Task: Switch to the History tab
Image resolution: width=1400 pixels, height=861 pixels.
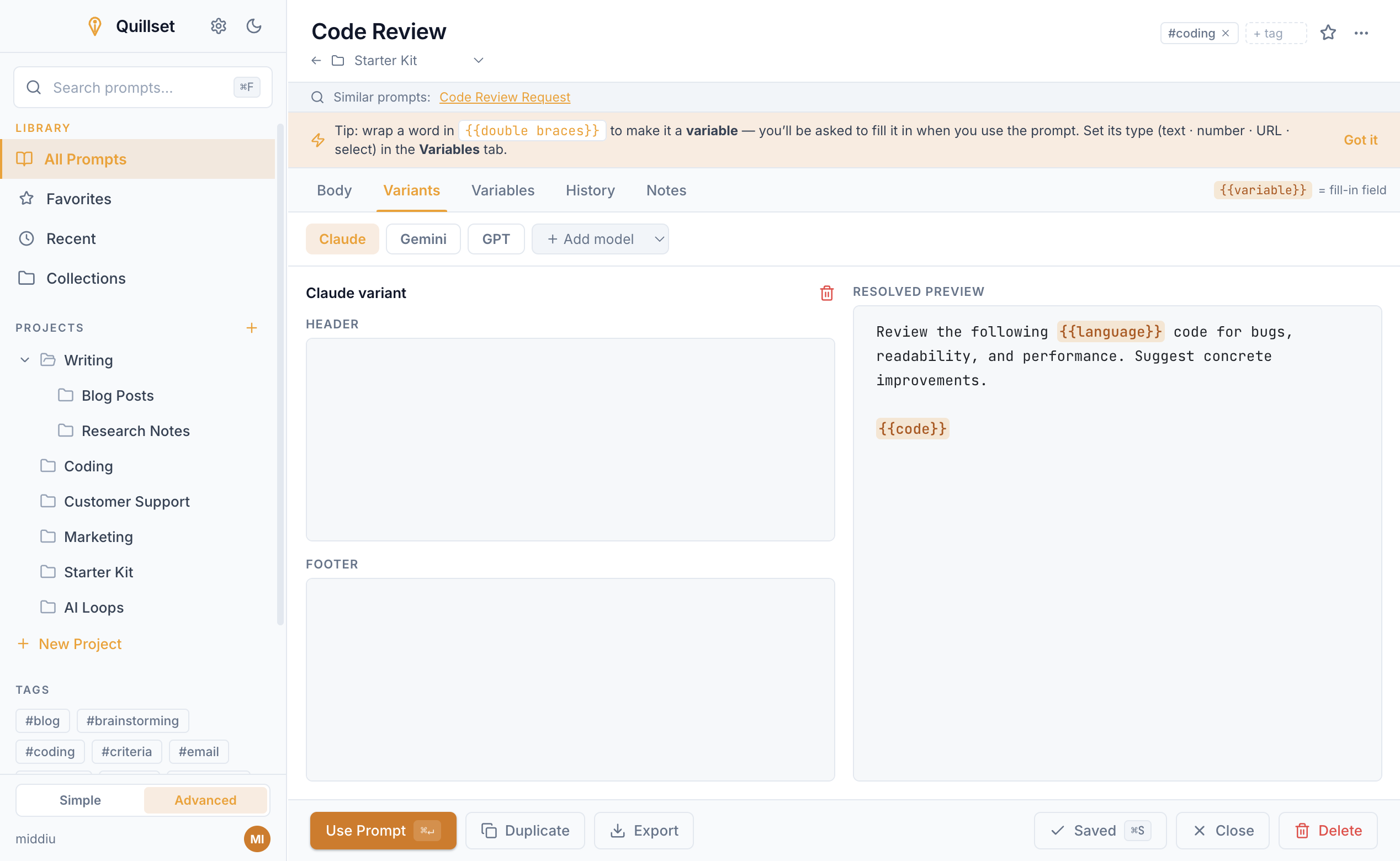Action: (x=590, y=190)
